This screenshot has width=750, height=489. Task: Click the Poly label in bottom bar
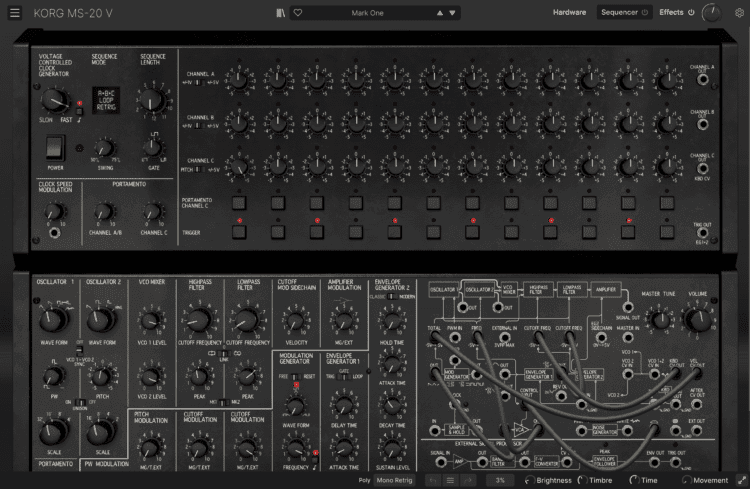364,480
